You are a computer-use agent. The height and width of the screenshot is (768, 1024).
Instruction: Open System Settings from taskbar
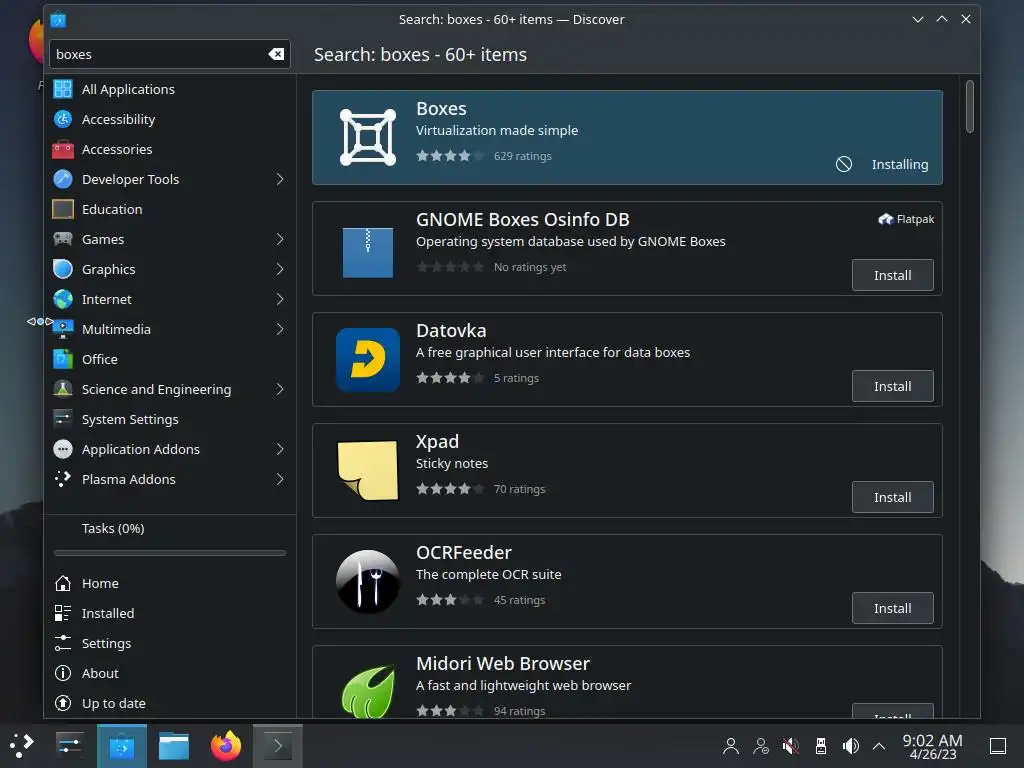coord(69,745)
